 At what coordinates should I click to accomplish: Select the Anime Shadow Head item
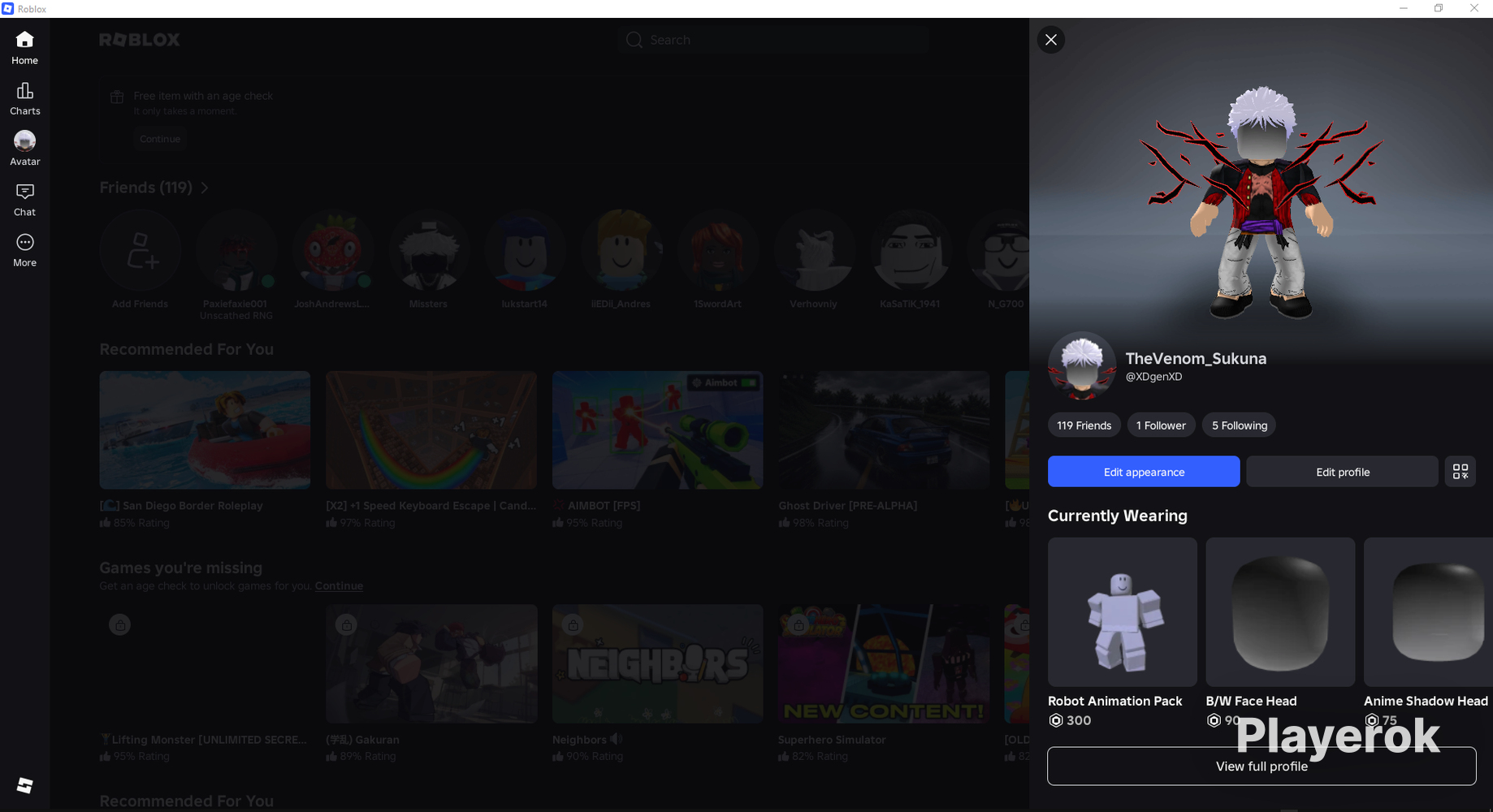(1428, 612)
